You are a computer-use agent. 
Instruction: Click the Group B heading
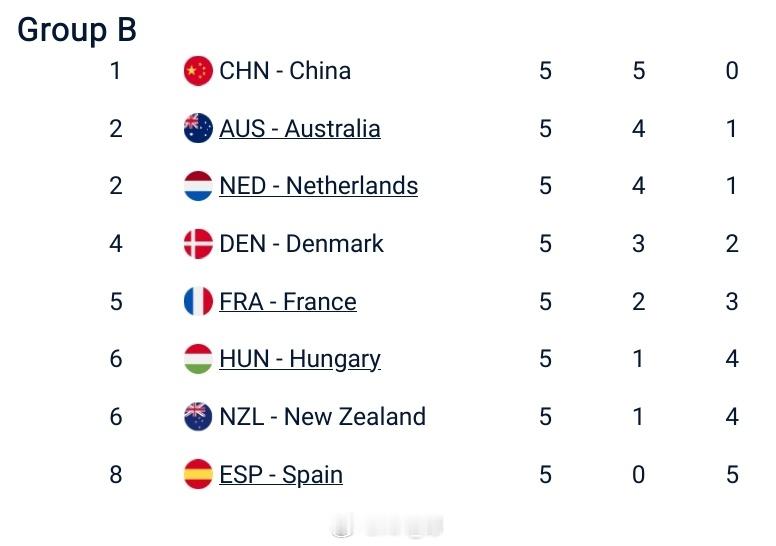[77, 30]
